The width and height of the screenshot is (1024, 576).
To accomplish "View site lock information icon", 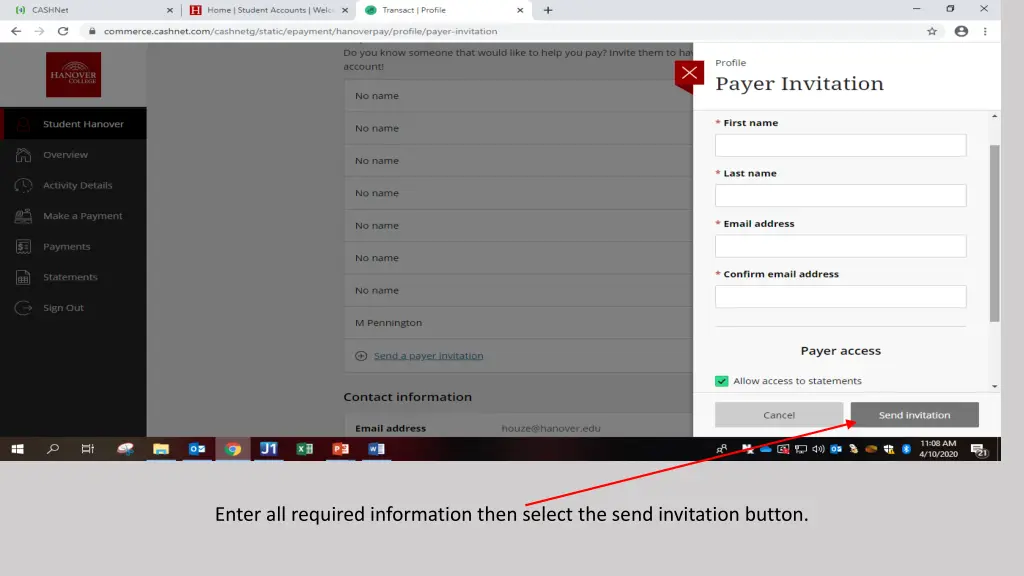I will 92,31.
